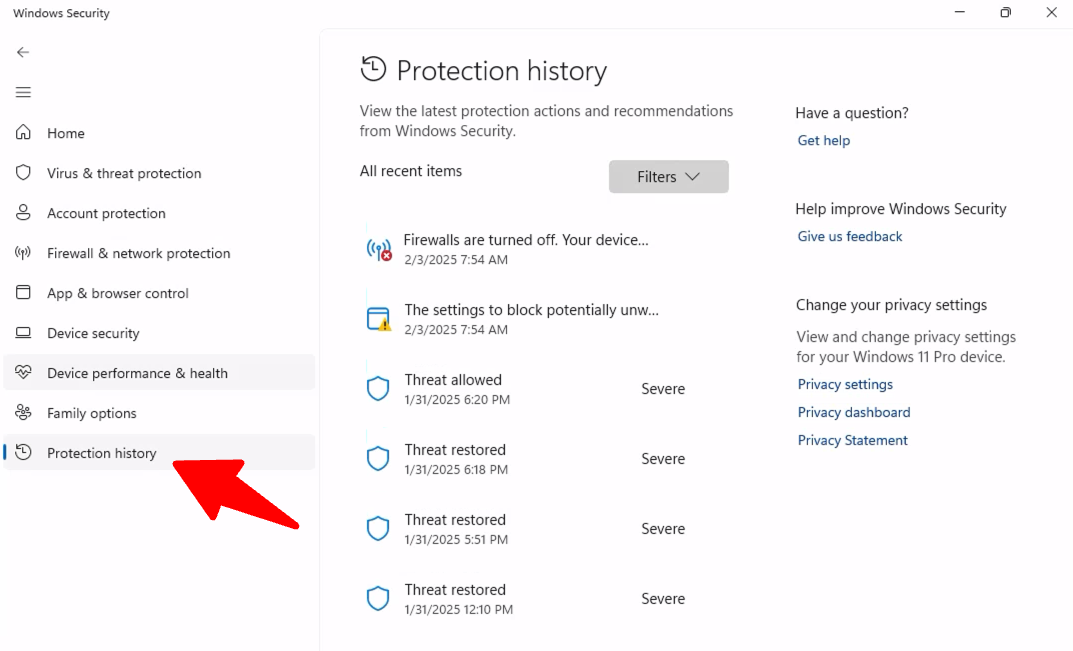This screenshot has height=651, width=1073.
Task: Open the Filters dropdown
Action: coord(668,176)
